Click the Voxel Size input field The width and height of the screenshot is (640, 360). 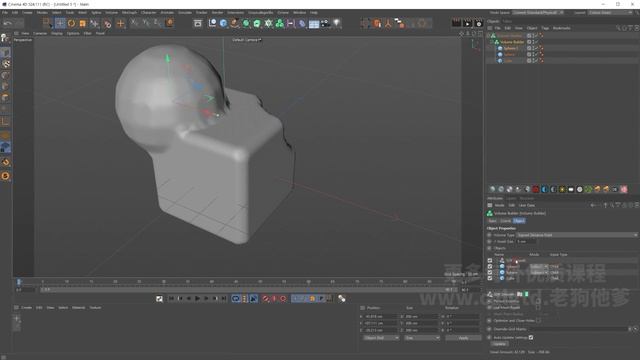(526, 242)
